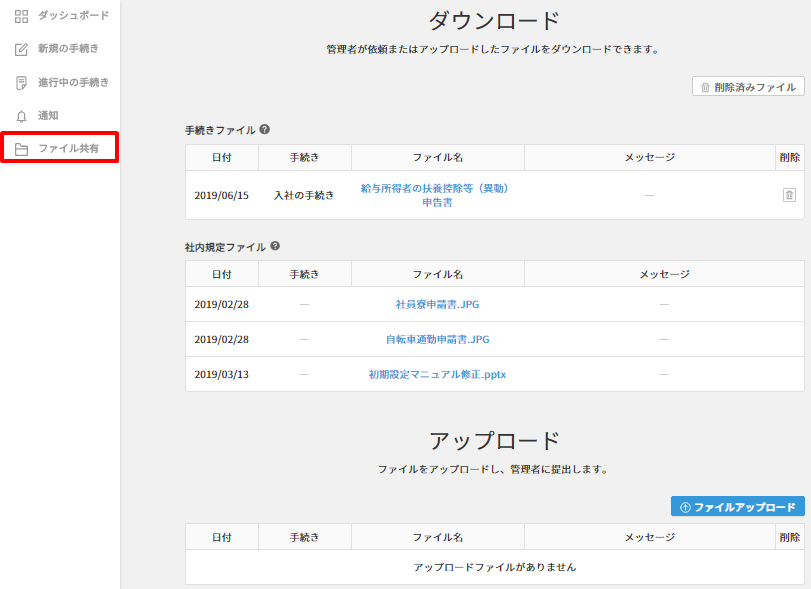The image size is (811, 589).
Task: Click help icon next to 社内規定ファイル
Action: [275, 246]
